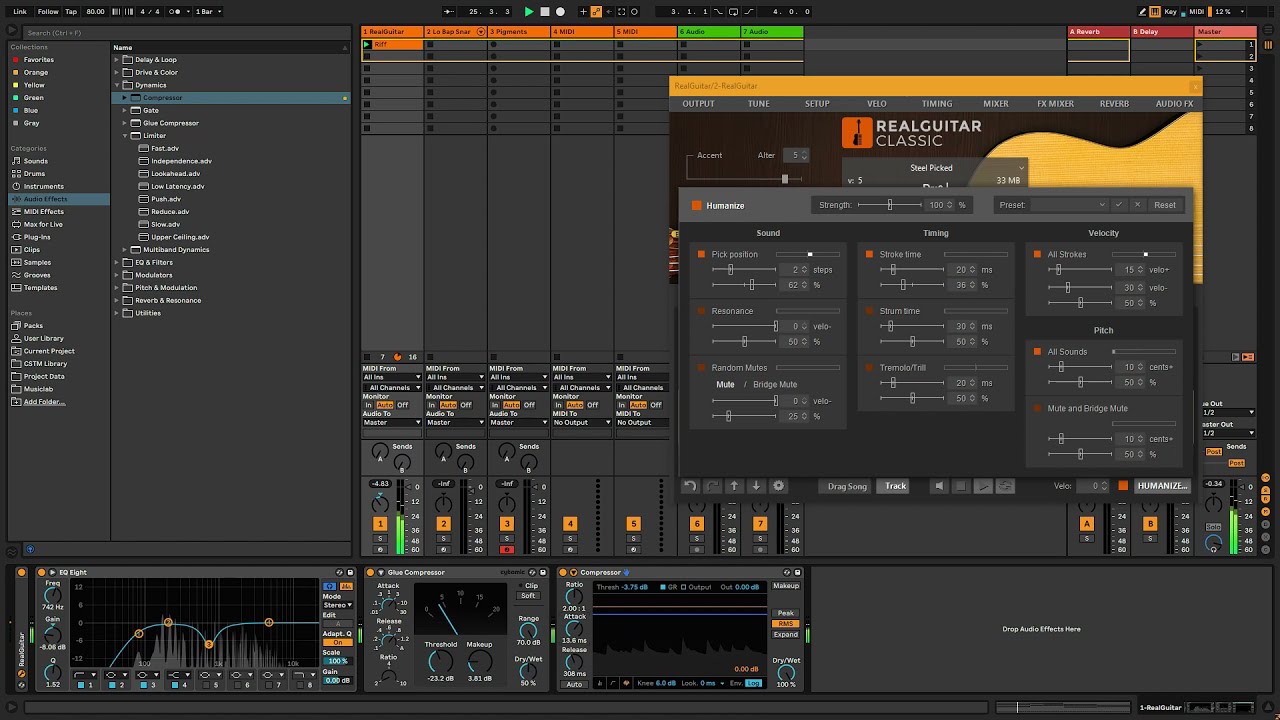The width and height of the screenshot is (1280, 720).
Task: Launch the Riff clip on RealGuitar track
Action: (x=367, y=45)
